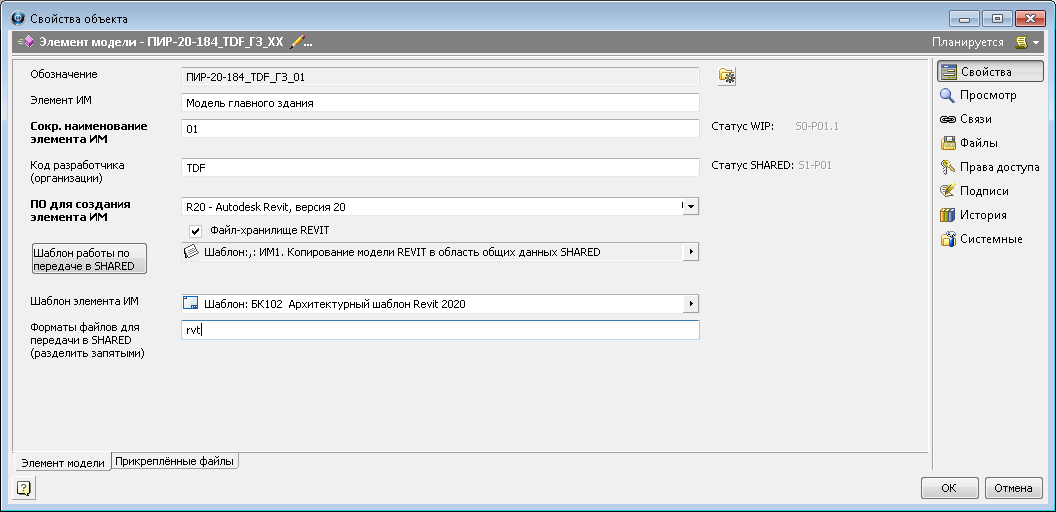Open the Файлы section in the sidebar
The height and width of the screenshot is (512, 1056).
click(968, 143)
